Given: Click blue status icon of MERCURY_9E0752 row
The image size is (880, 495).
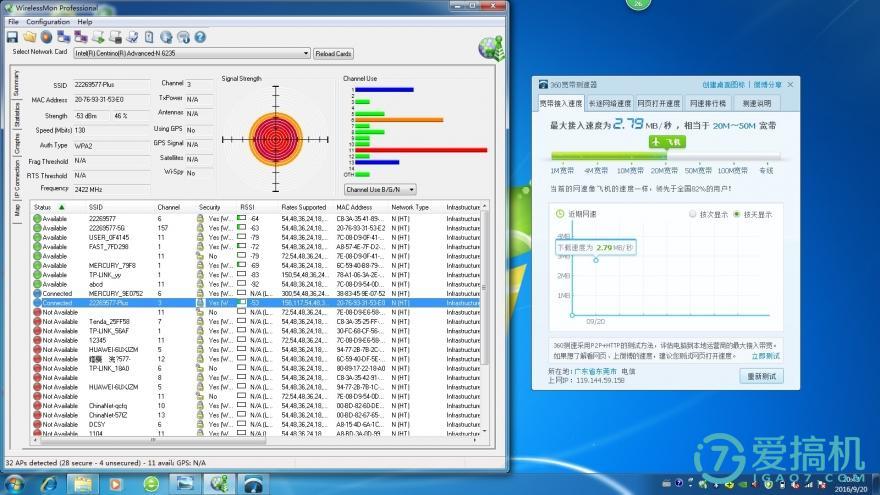Looking at the screenshot, I should tap(37, 294).
